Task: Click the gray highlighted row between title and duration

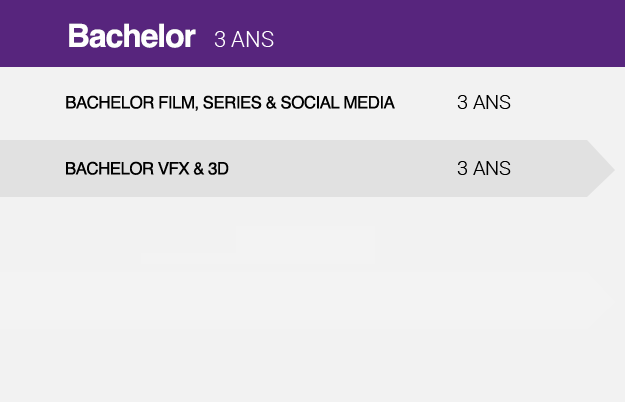Action: point(343,169)
